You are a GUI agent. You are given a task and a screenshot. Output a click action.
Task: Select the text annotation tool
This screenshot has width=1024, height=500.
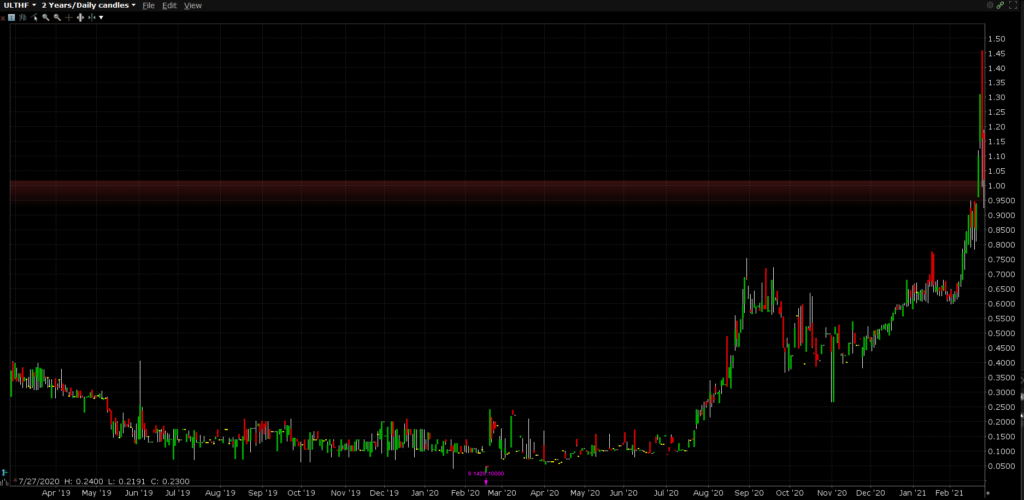coord(11,18)
